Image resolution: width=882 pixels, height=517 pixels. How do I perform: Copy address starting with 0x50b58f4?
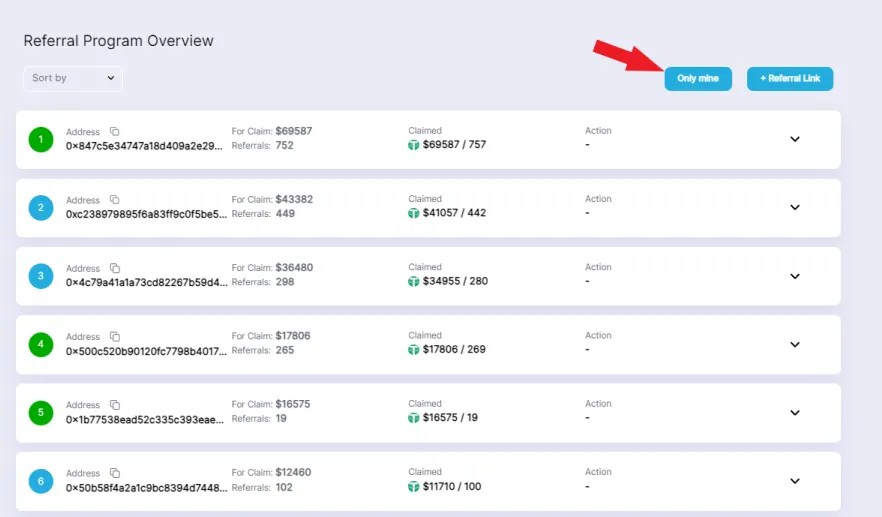pyautogui.click(x=115, y=473)
